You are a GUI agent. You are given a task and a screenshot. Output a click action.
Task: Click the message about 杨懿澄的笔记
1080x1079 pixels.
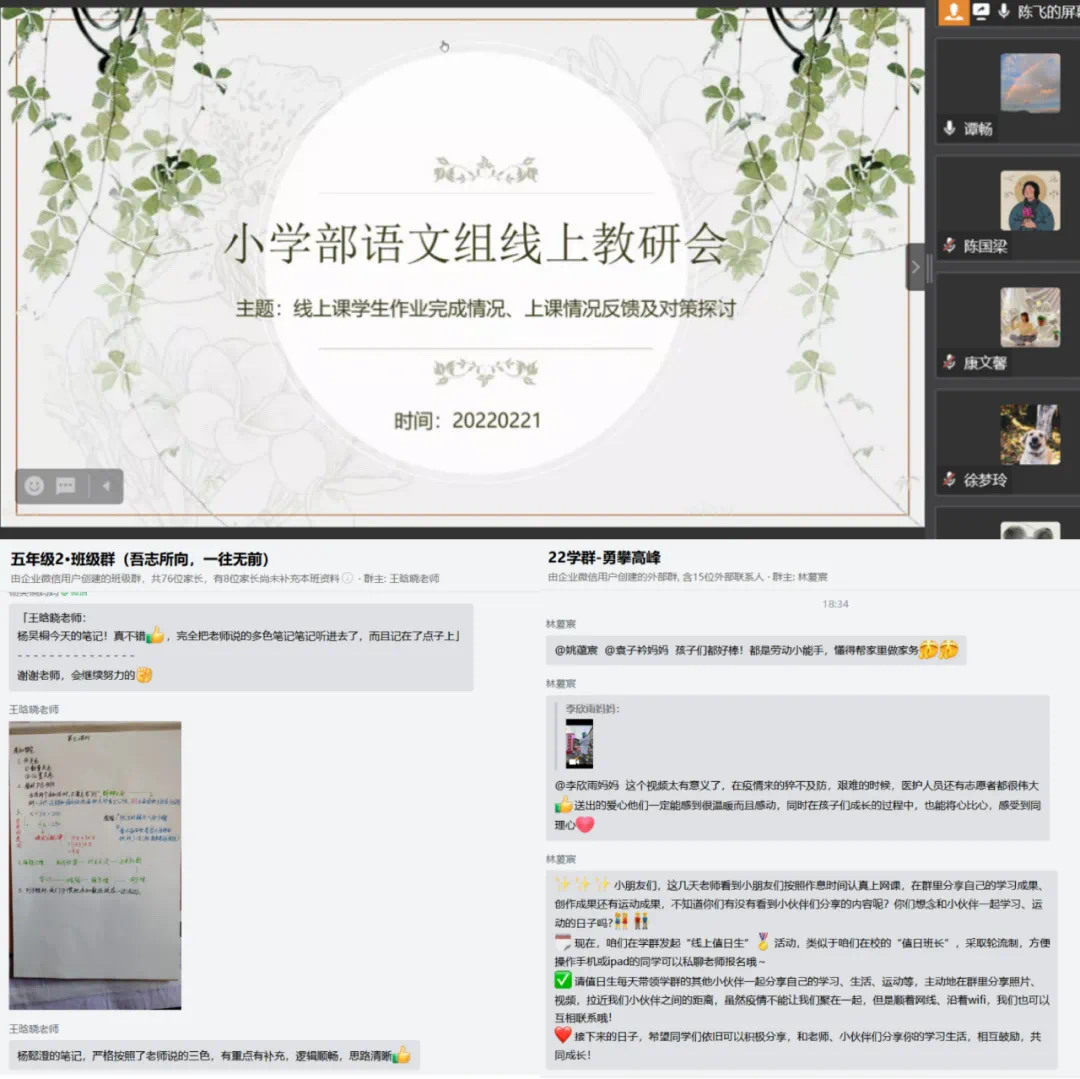click(214, 1056)
